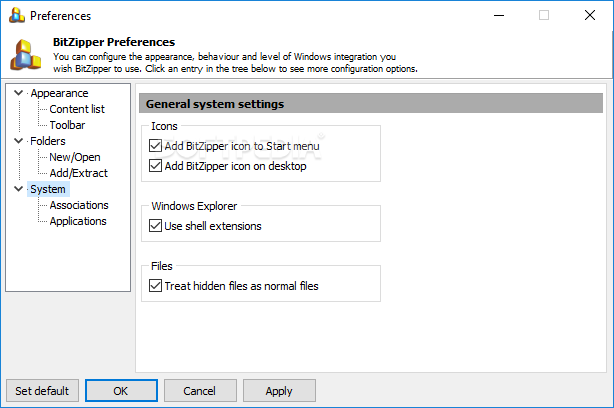Open the New/Open folder settings

click(75, 157)
